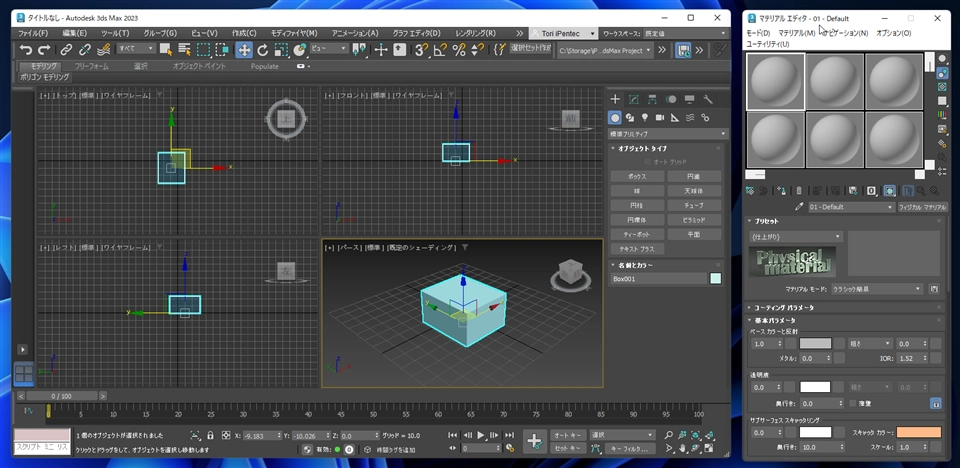960x468 pixels.
Task: Click the ボックス (Box) primitive button
Action: pos(637,176)
